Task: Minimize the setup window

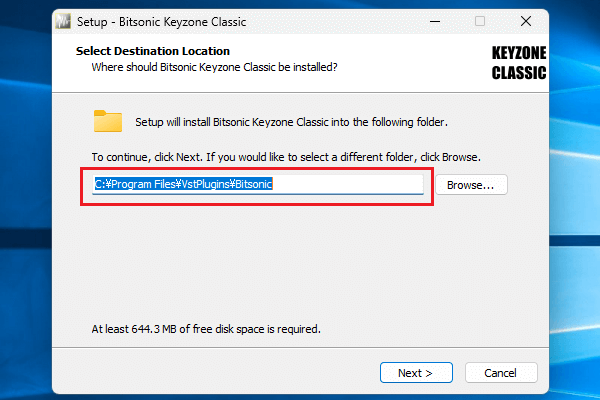Action: pos(435,21)
